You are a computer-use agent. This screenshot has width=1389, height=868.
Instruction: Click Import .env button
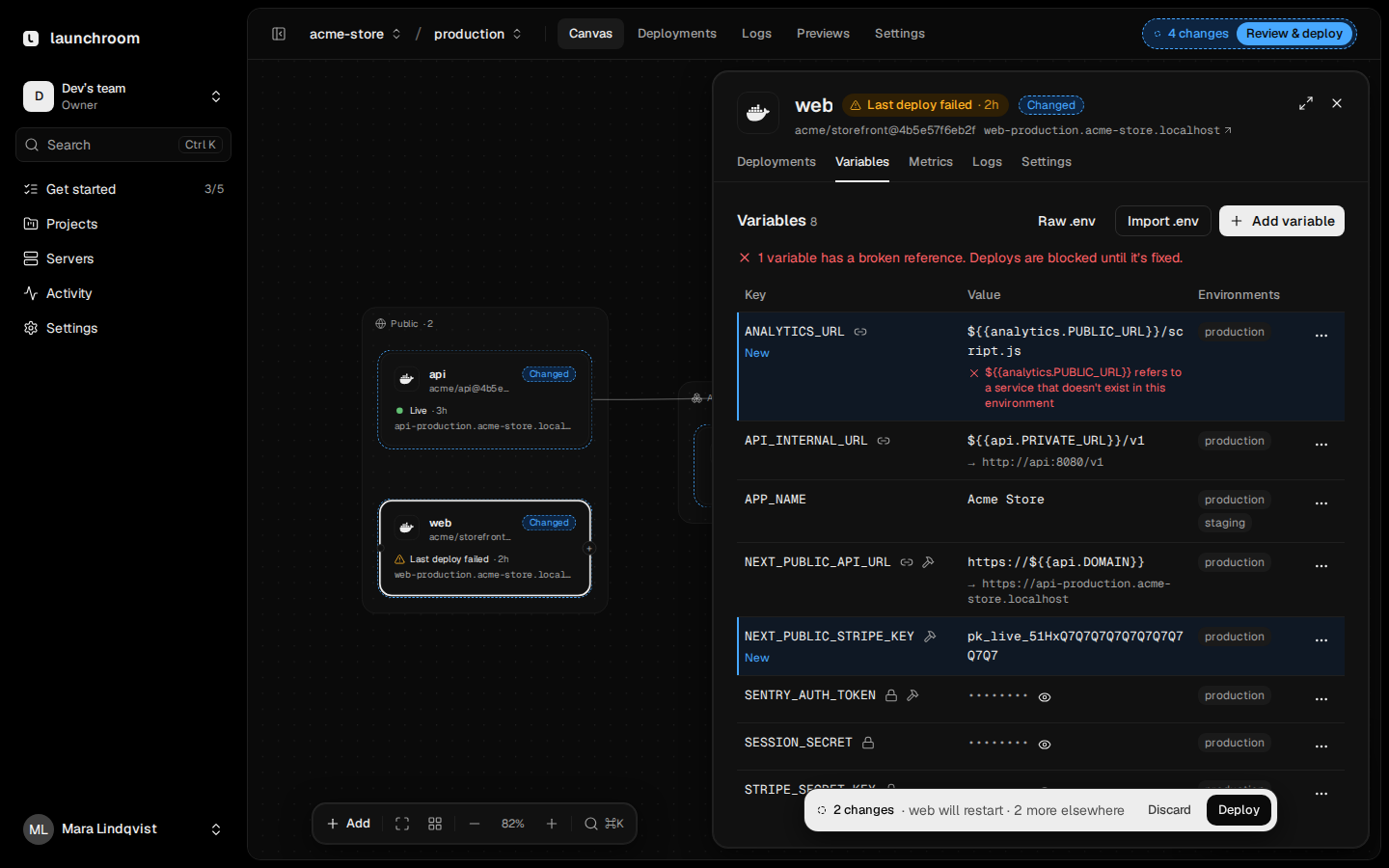point(1162,221)
